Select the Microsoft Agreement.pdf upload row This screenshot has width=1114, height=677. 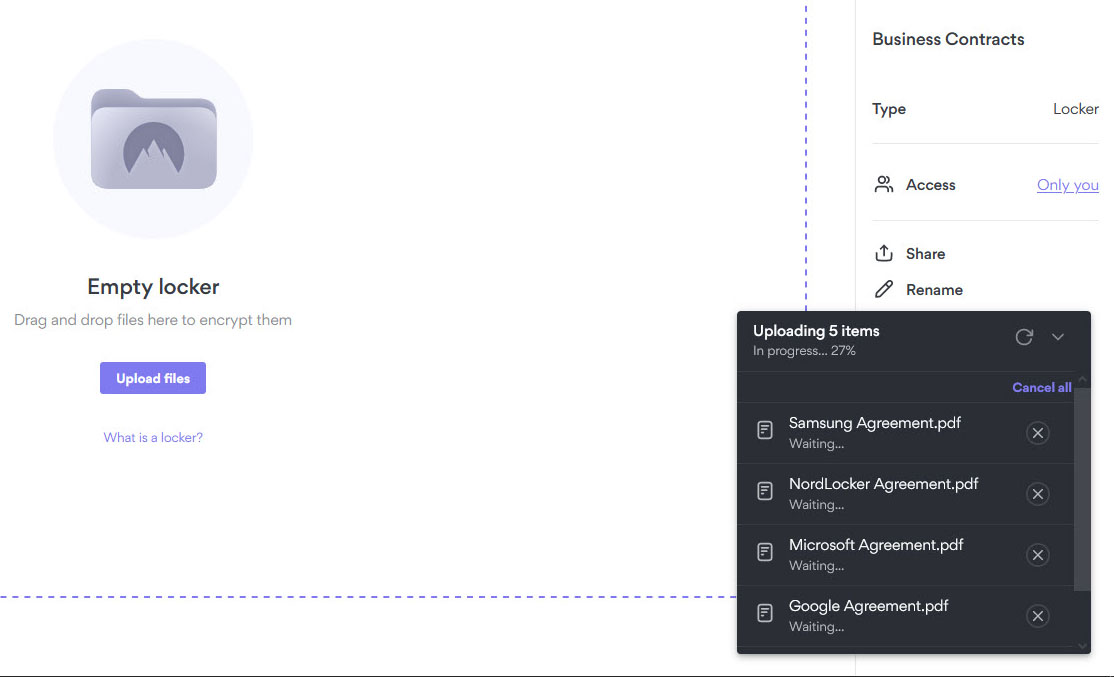coord(880,555)
